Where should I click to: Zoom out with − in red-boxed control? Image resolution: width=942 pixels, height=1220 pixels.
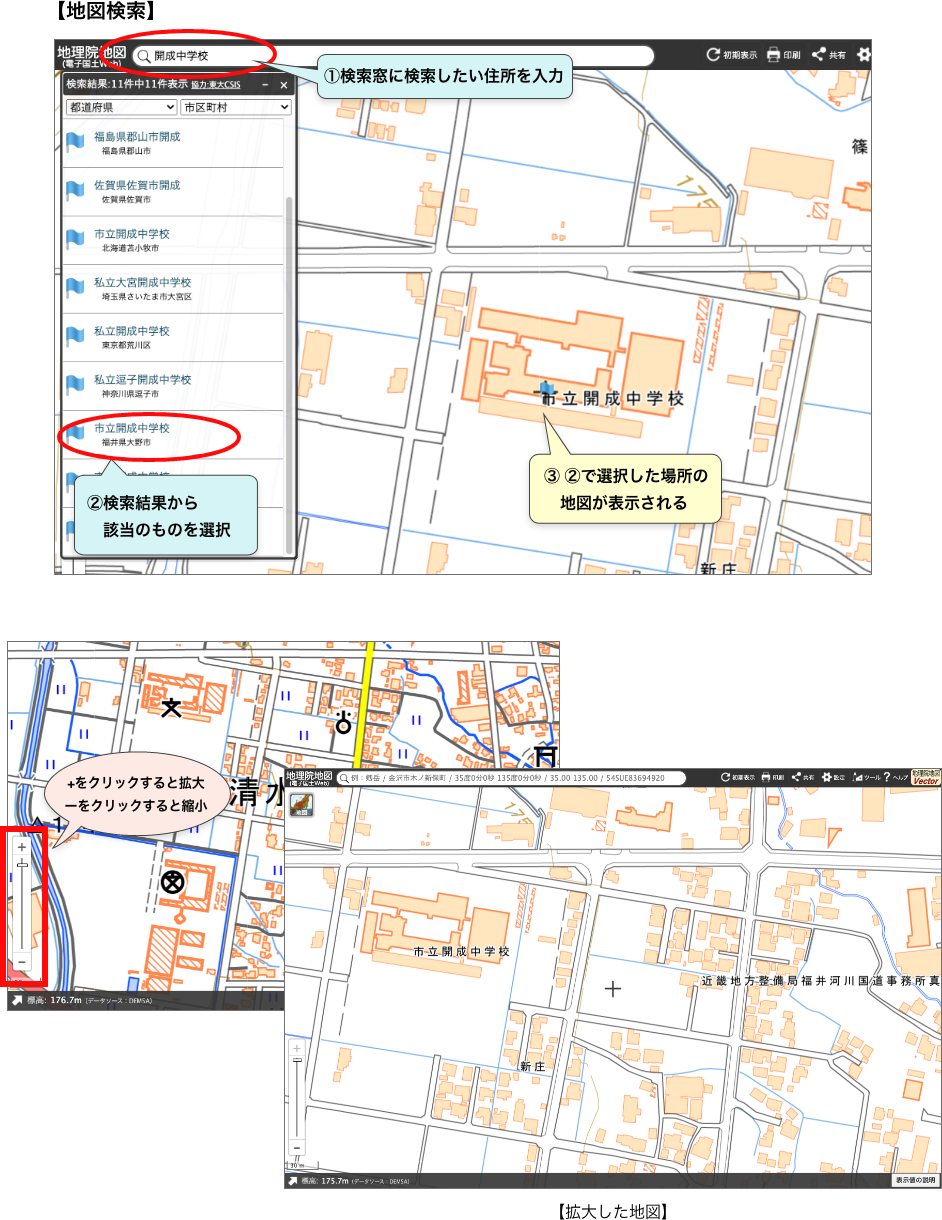tap(22, 962)
